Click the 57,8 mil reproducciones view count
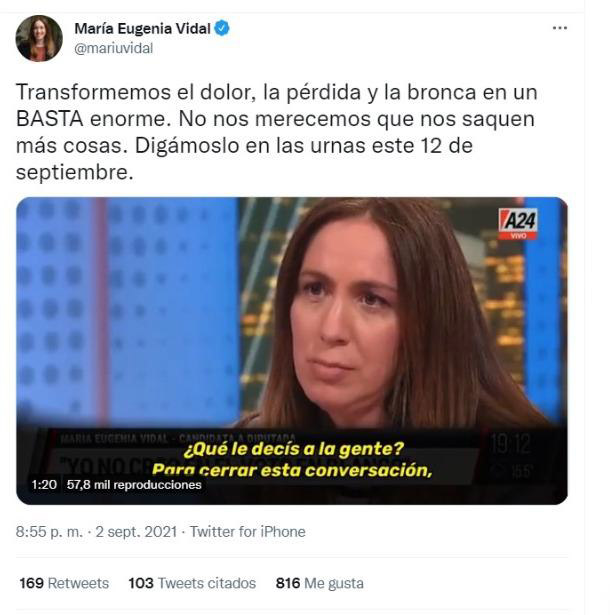Image resolution: width=610 pixels, height=615 pixels. (x=134, y=485)
